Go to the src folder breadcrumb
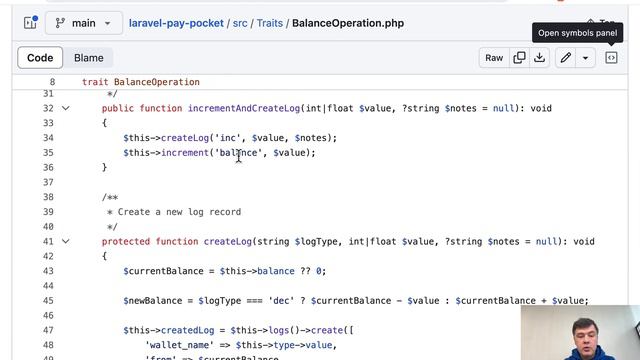 [240, 23]
